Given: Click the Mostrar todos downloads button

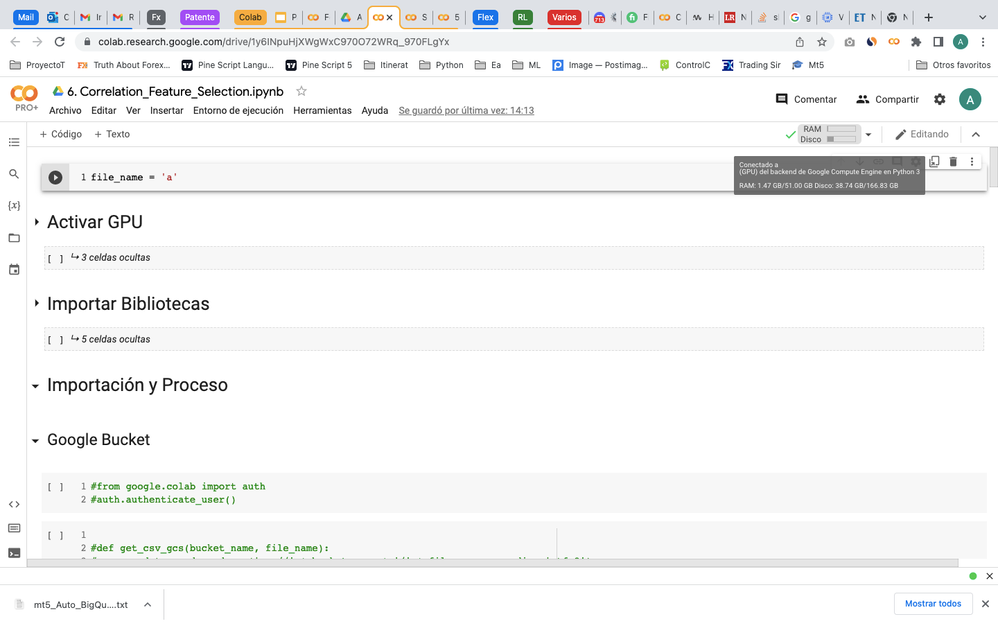Looking at the screenshot, I should click(x=933, y=604).
